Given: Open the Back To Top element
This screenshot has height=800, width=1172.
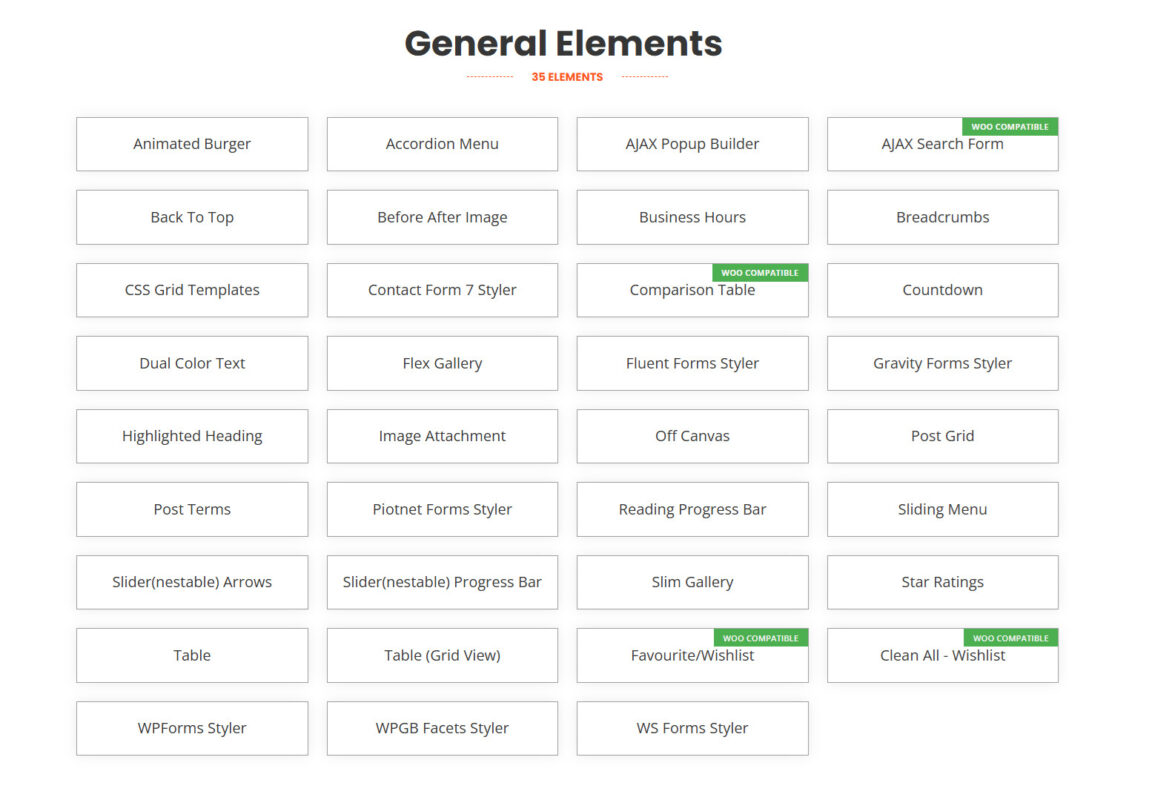Looking at the screenshot, I should [191, 217].
